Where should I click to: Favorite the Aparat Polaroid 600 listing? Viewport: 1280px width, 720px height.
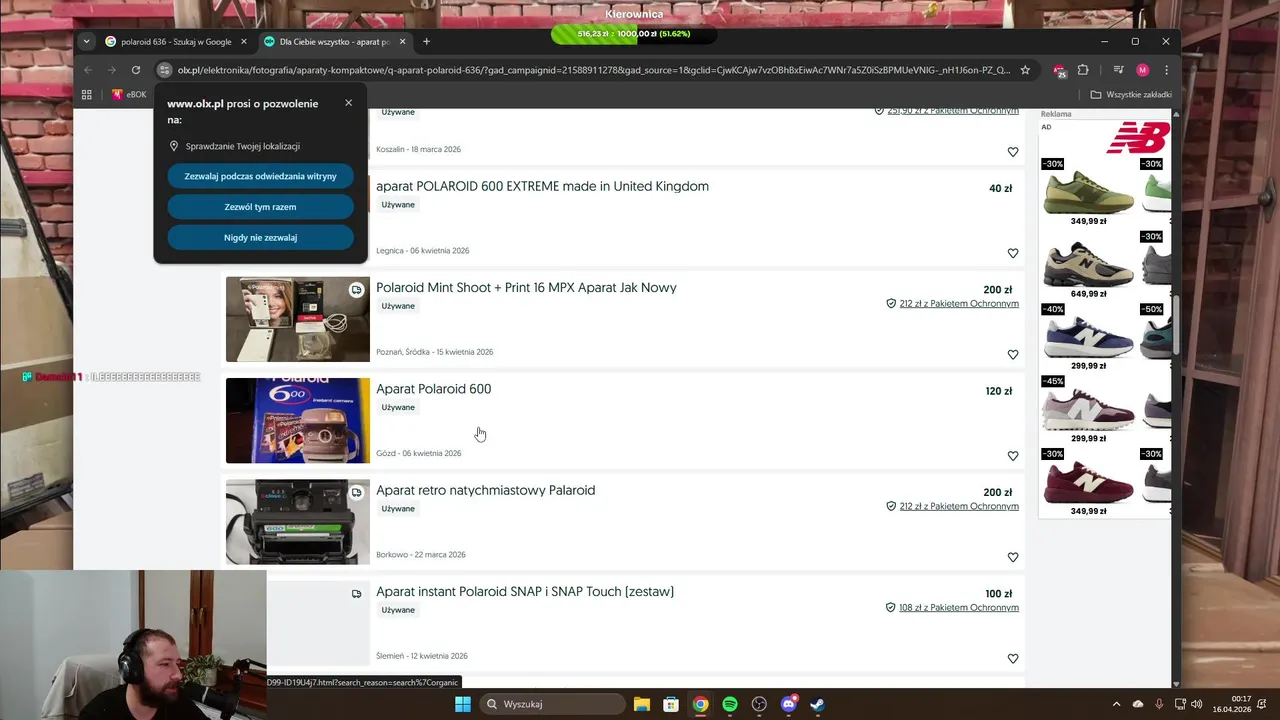pos(1013,456)
